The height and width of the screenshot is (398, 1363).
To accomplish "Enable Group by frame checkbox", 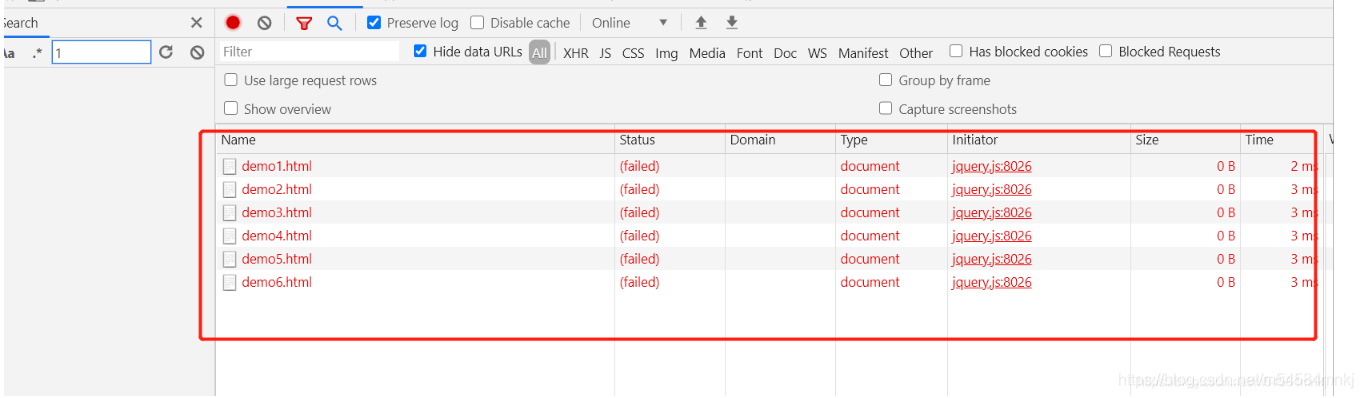I will tap(885, 80).
